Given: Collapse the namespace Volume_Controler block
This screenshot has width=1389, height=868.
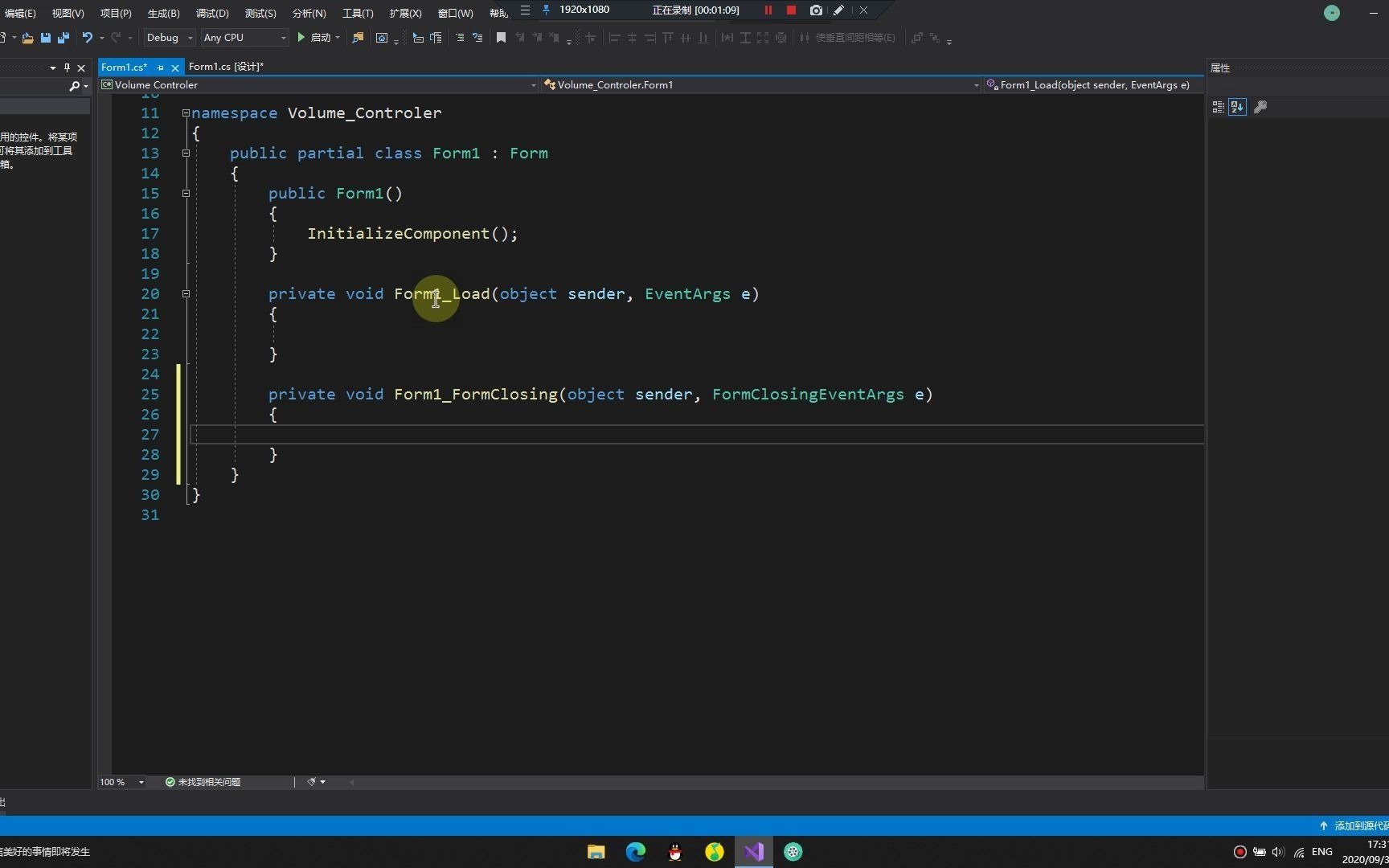Looking at the screenshot, I should pos(186,113).
